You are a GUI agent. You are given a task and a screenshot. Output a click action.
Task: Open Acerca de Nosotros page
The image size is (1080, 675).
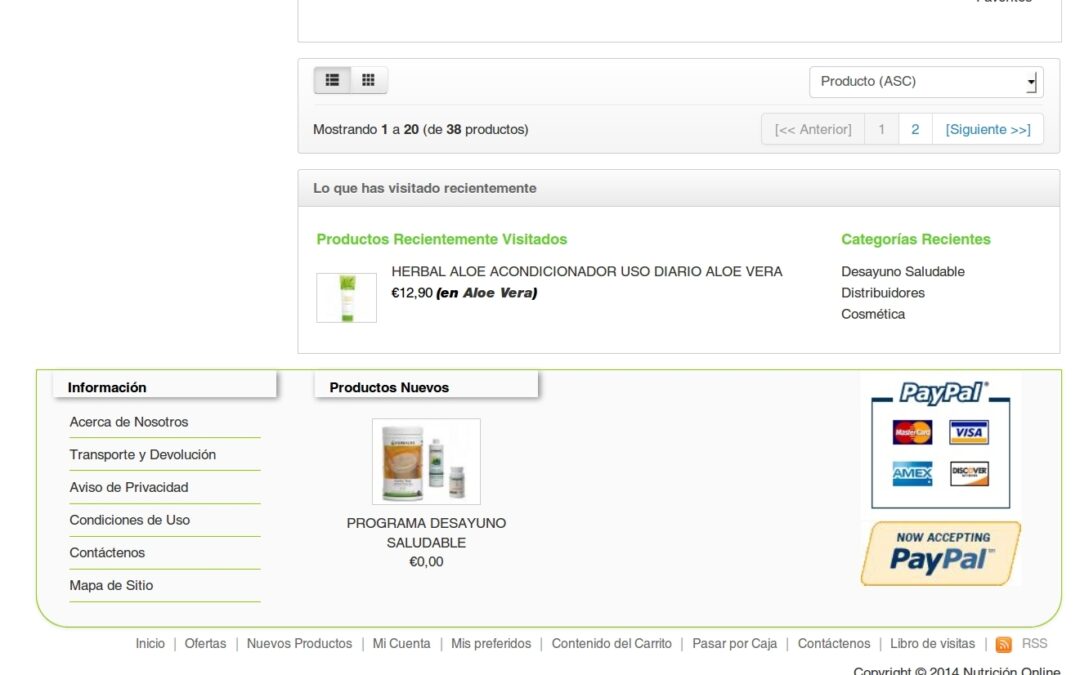129,422
